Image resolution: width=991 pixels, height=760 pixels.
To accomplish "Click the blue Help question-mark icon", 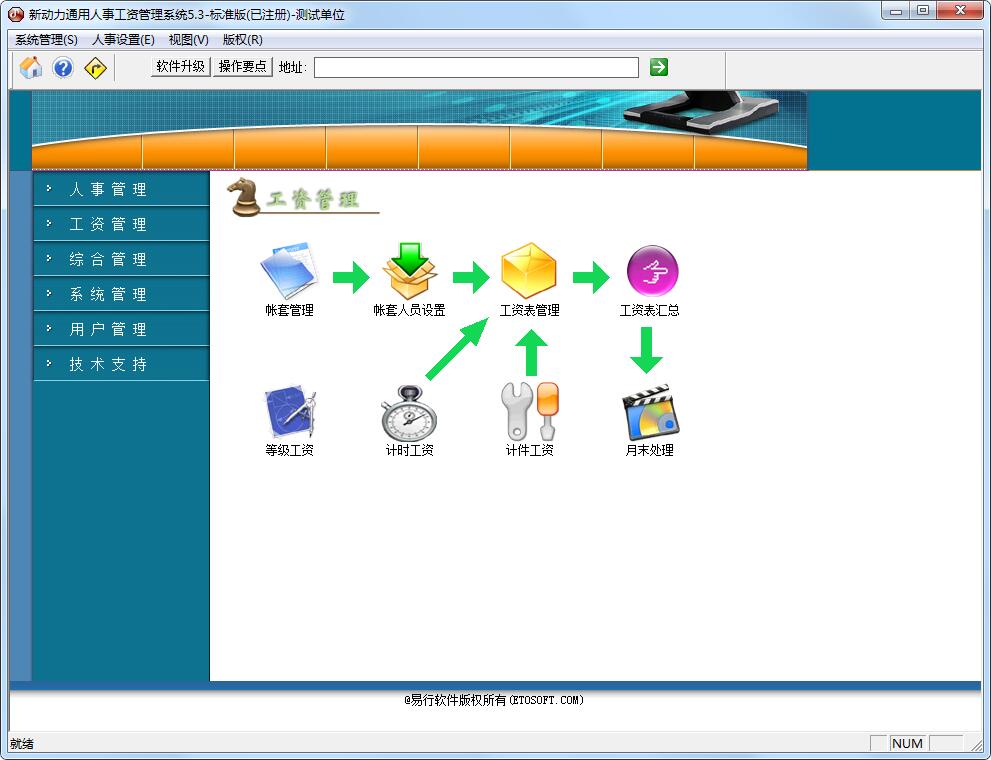I will pyautogui.click(x=63, y=67).
